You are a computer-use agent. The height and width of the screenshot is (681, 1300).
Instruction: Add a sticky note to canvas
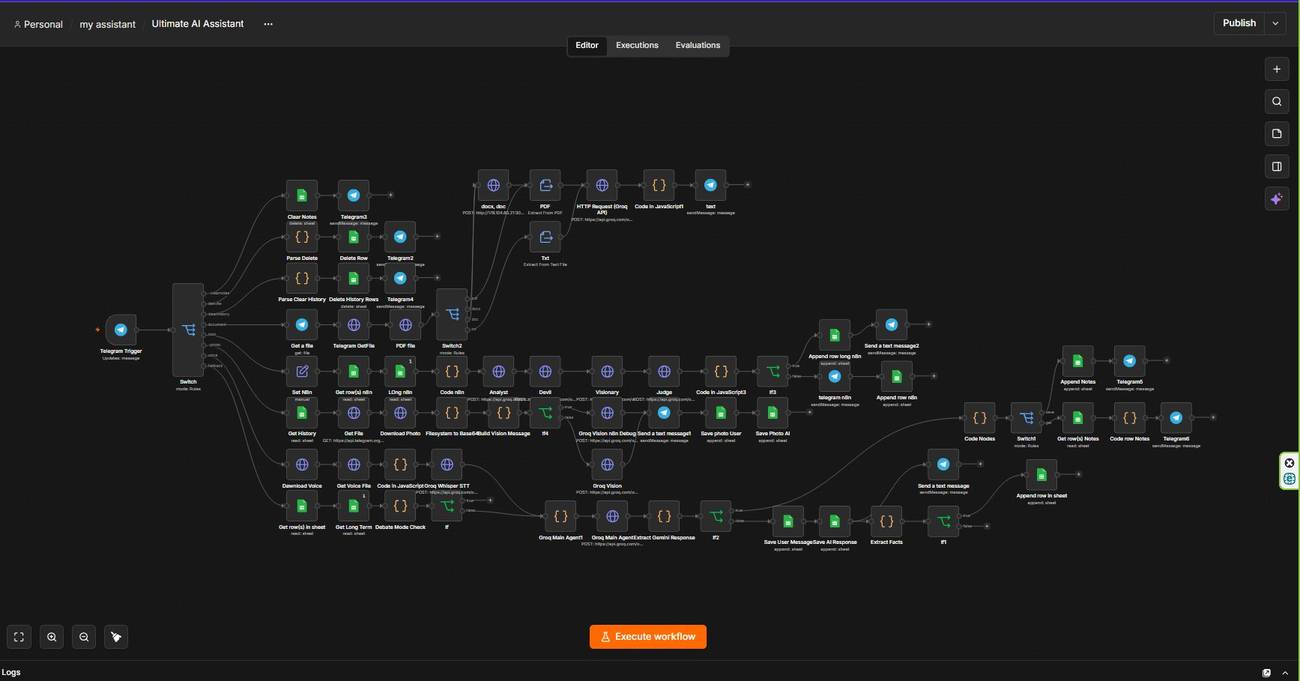(x=1277, y=134)
